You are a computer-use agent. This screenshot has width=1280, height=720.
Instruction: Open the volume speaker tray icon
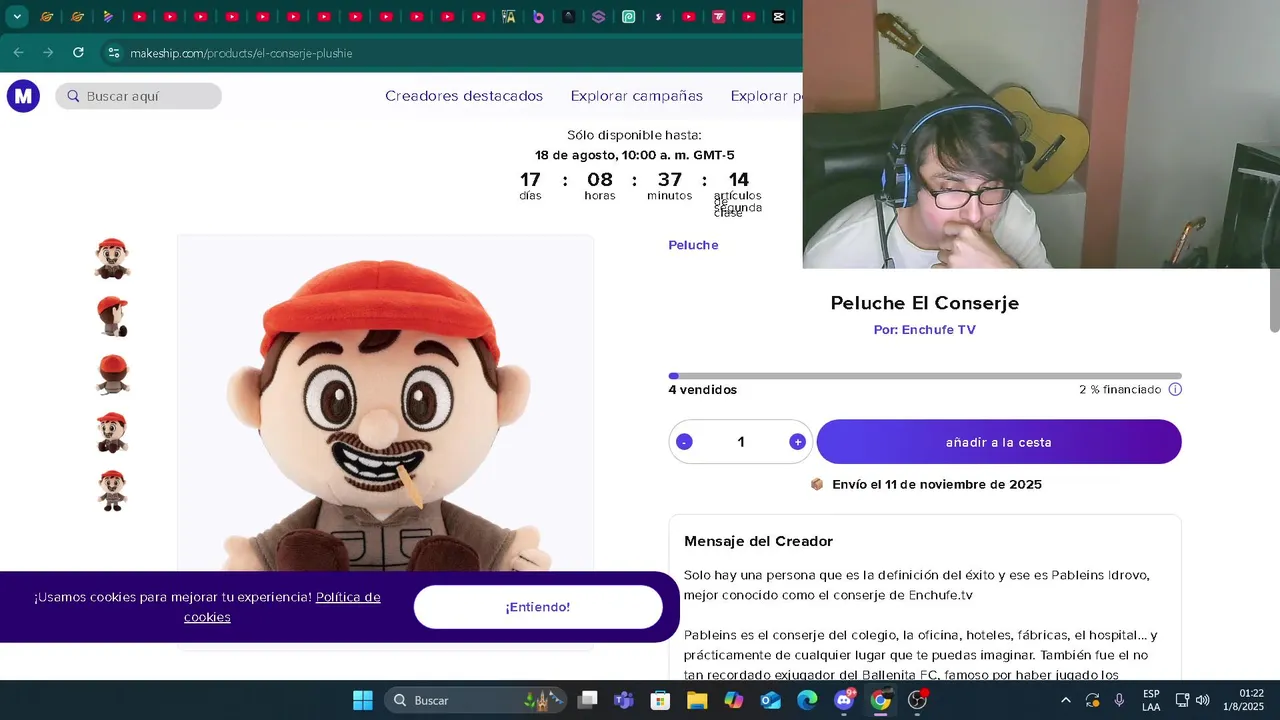tap(1203, 700)
